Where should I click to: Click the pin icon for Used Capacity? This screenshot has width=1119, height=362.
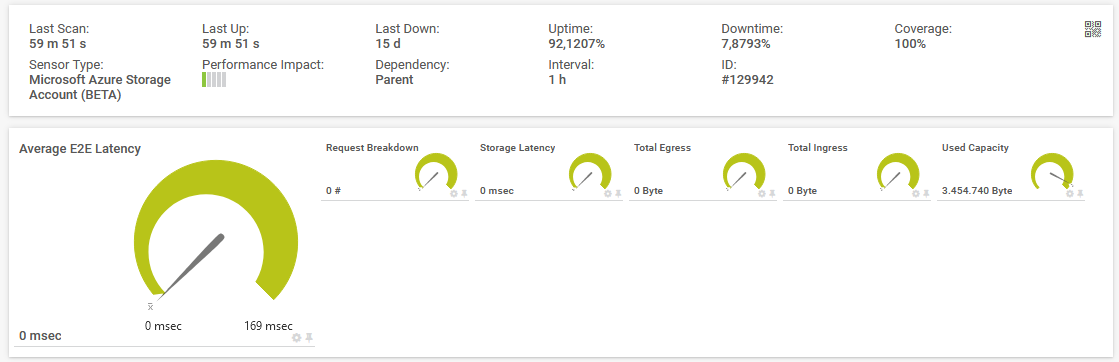(x=1080, y=193)
